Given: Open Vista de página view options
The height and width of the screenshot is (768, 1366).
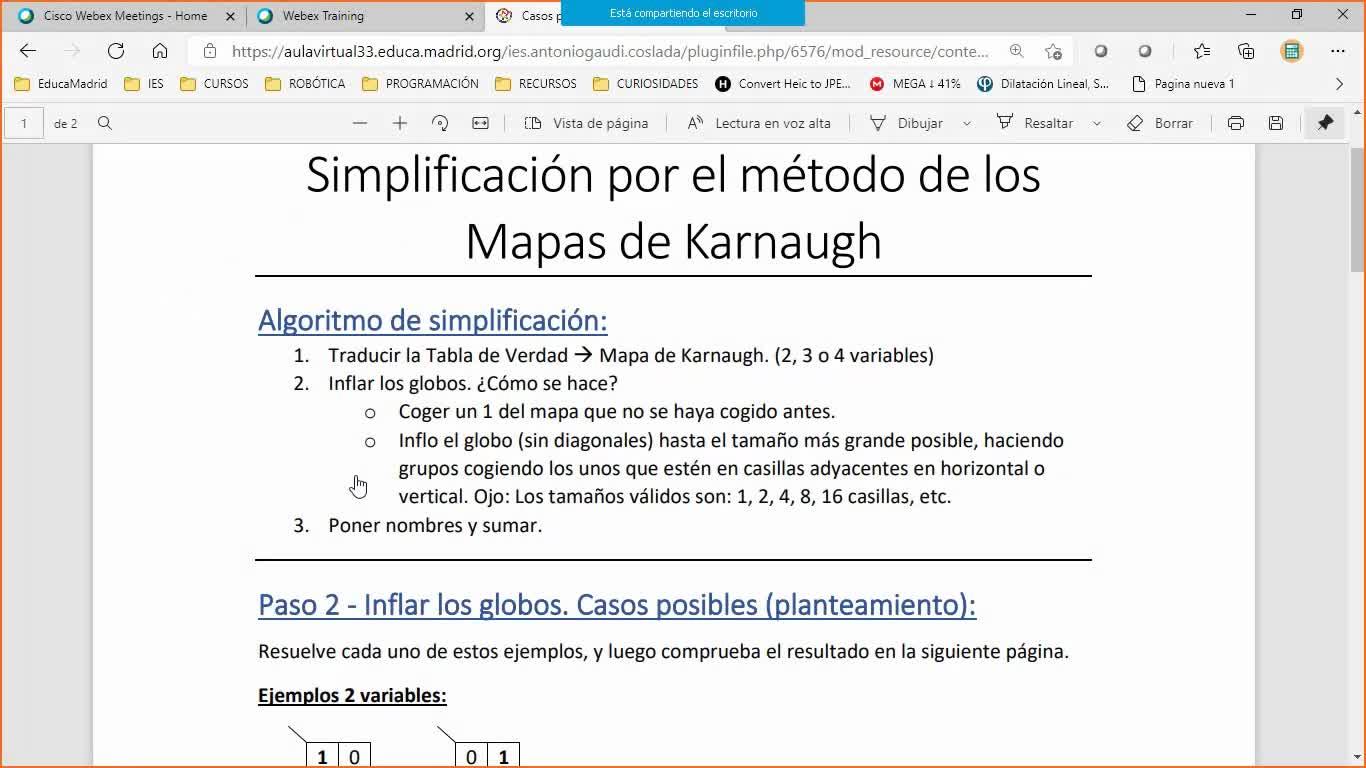Looking at the screenshot, I should tap(587, 123).
